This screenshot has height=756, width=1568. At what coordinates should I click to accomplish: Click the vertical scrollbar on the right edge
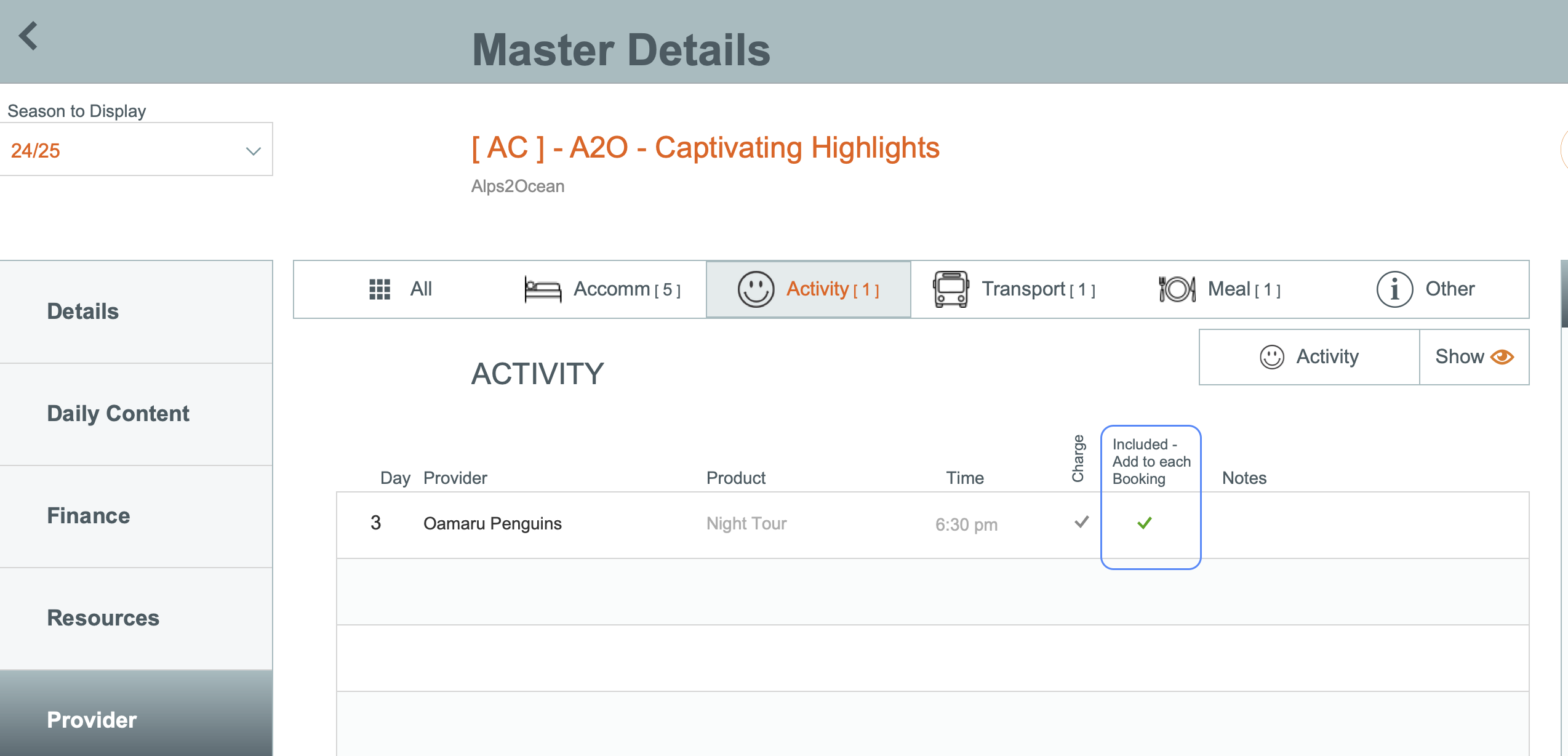[x=1564, y=294]
